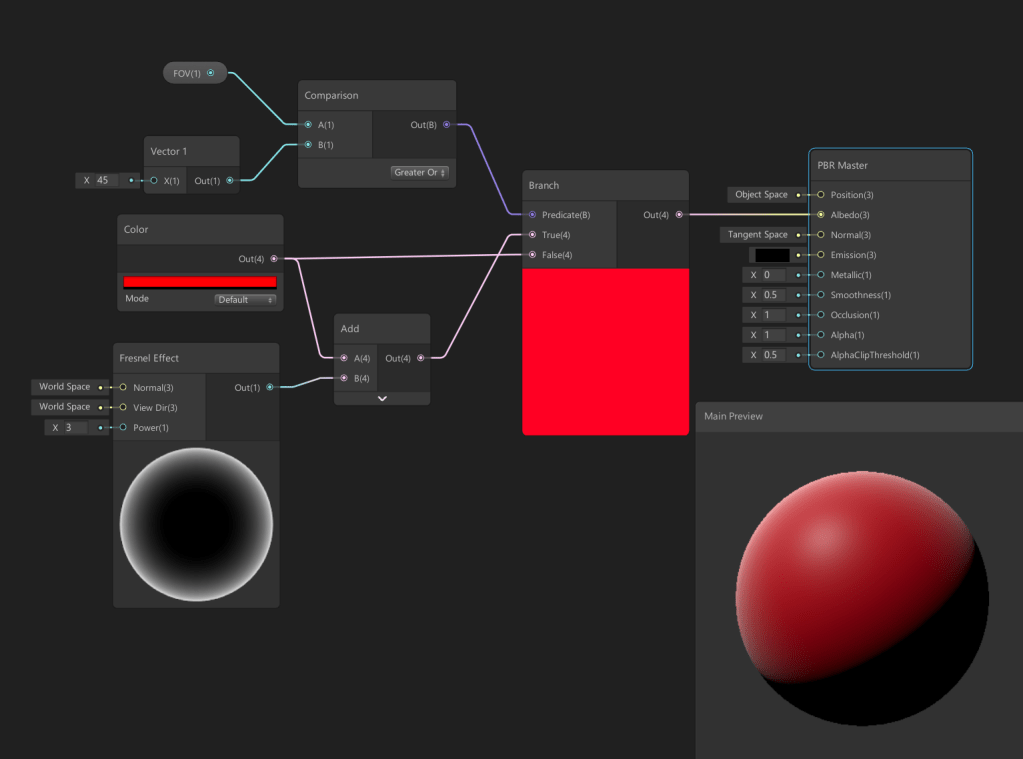Click the FOV property node output port
1023x759 pixels.
[x=210, y=73]
